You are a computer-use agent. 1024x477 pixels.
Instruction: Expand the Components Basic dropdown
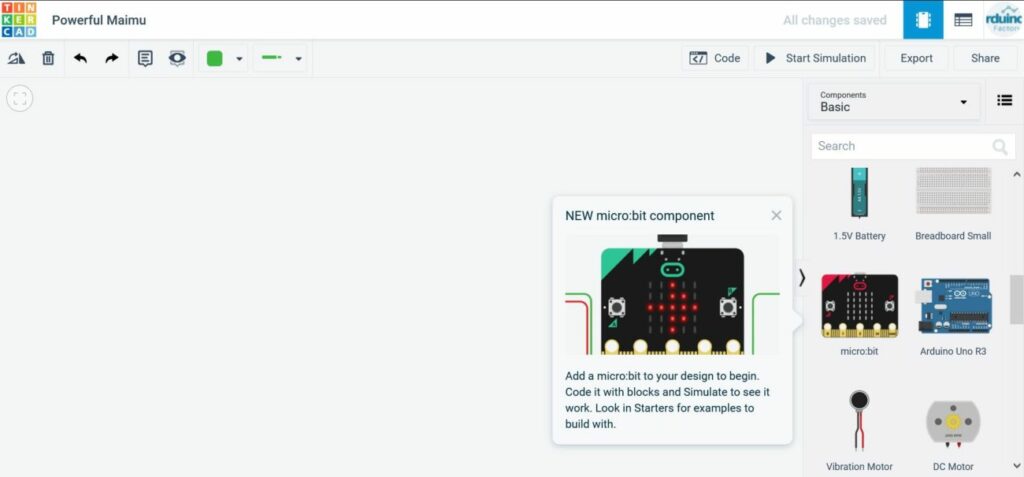pos(893,101)
